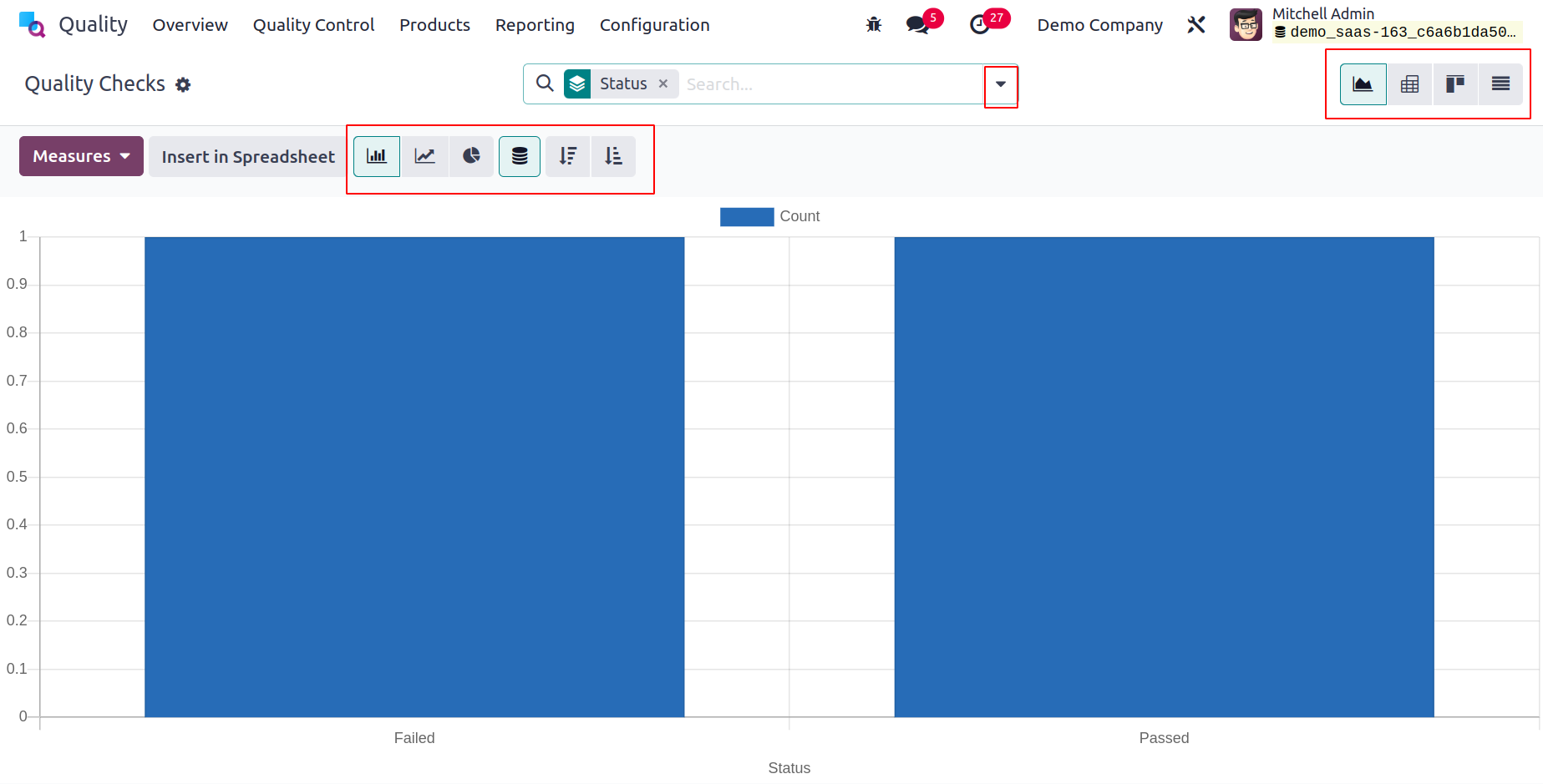Click the Status group-by layers icon
Viewport: 1543px width, 784px height.
(577, 83)
